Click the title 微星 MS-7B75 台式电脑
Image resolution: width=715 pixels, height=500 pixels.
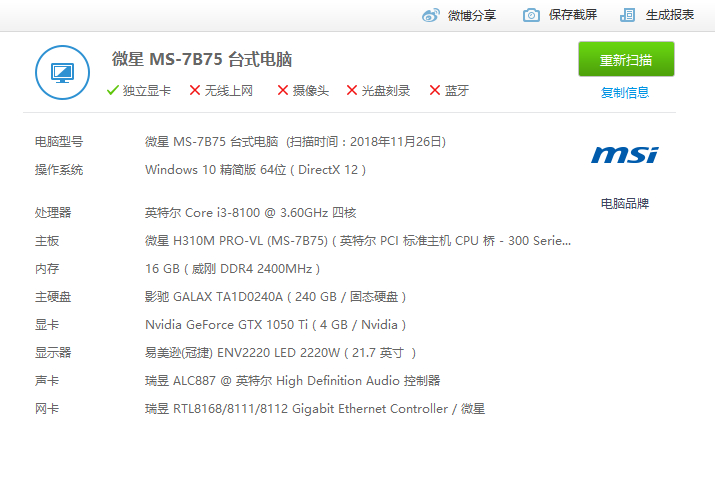click(202, 59)
